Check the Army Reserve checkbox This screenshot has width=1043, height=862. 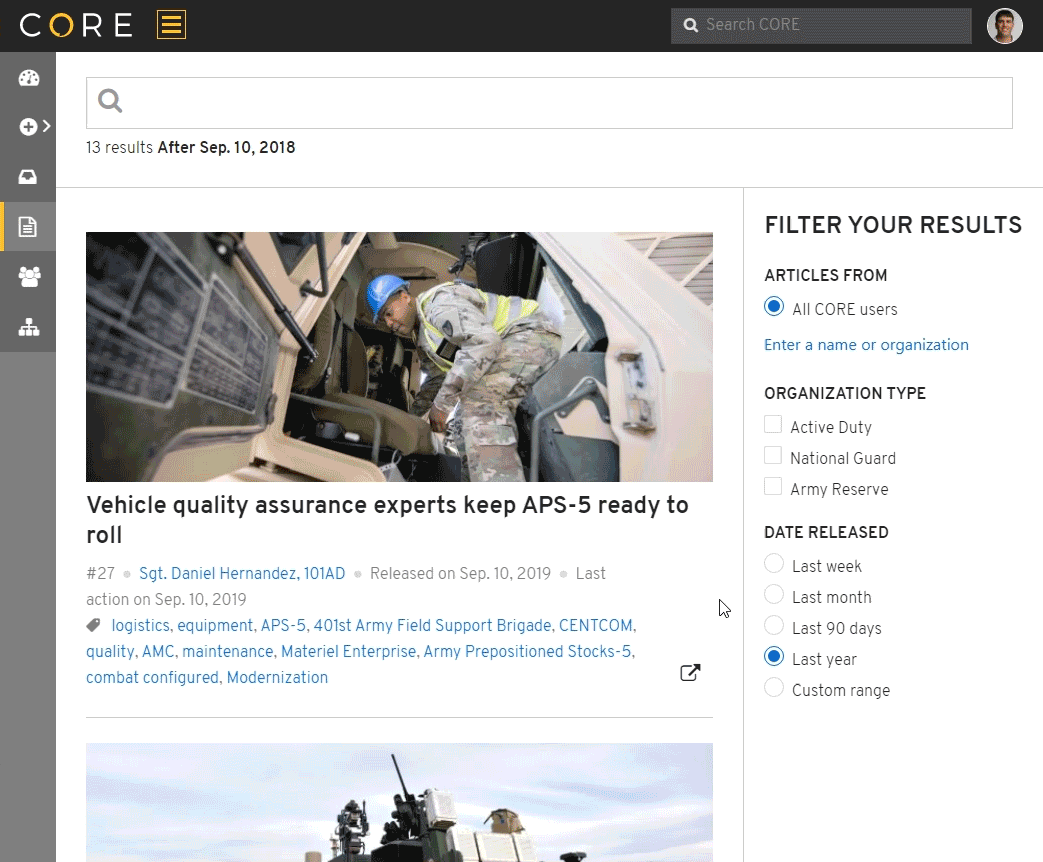[773, 486]
